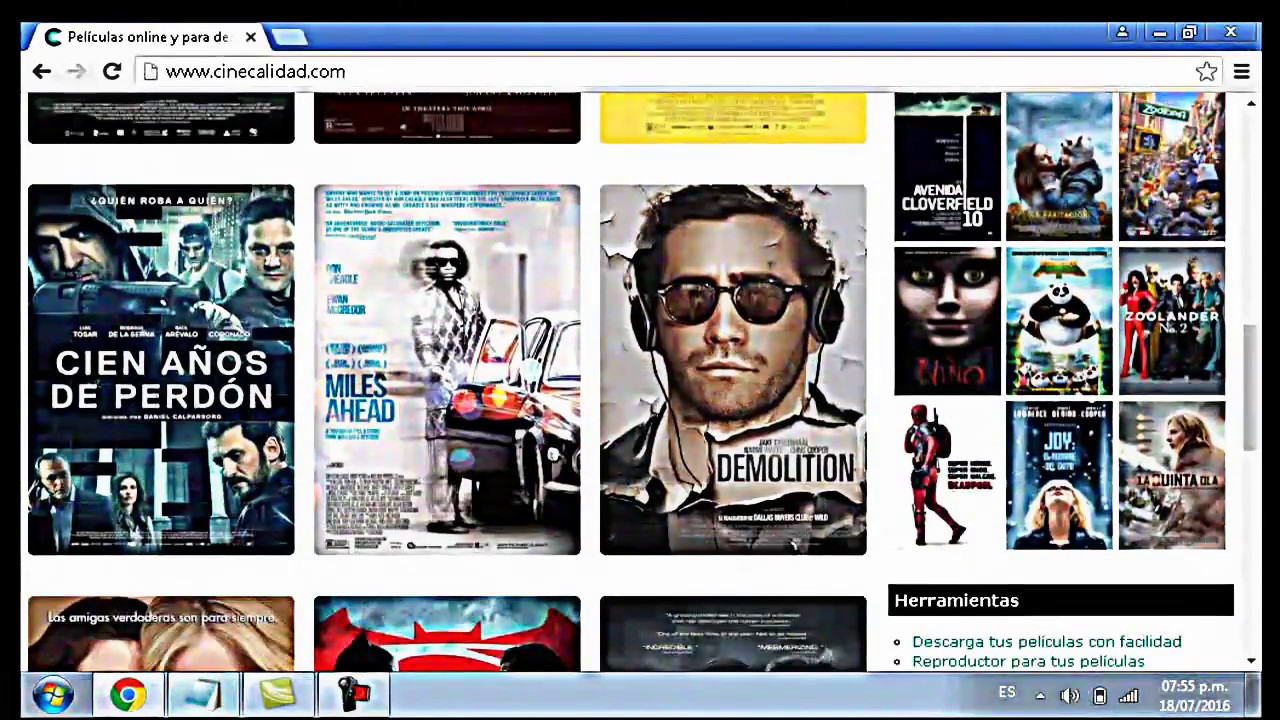Bookmark this page with the star
This screenshot has width=1280, height=720.
click(x=1206, y=71)
